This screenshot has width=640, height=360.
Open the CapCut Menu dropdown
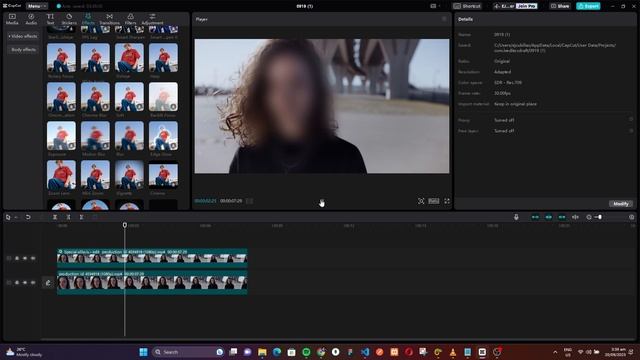36,6
